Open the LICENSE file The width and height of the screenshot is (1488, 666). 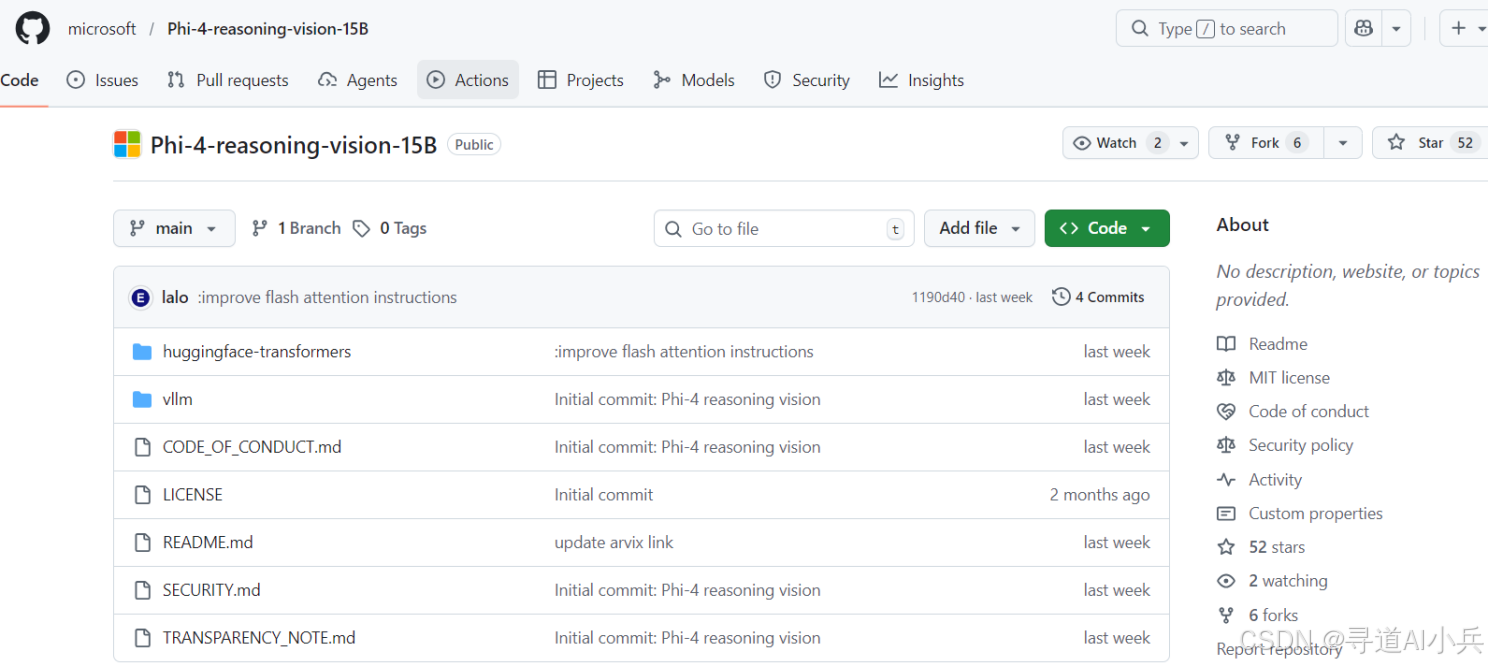(193, 495)
